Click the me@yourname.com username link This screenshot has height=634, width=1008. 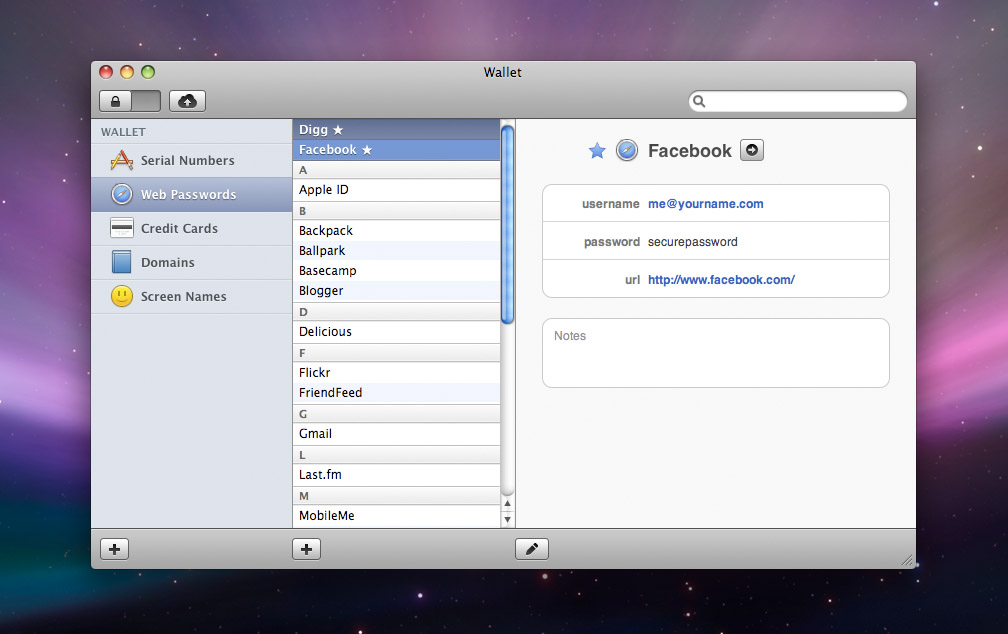click(706, 204)
